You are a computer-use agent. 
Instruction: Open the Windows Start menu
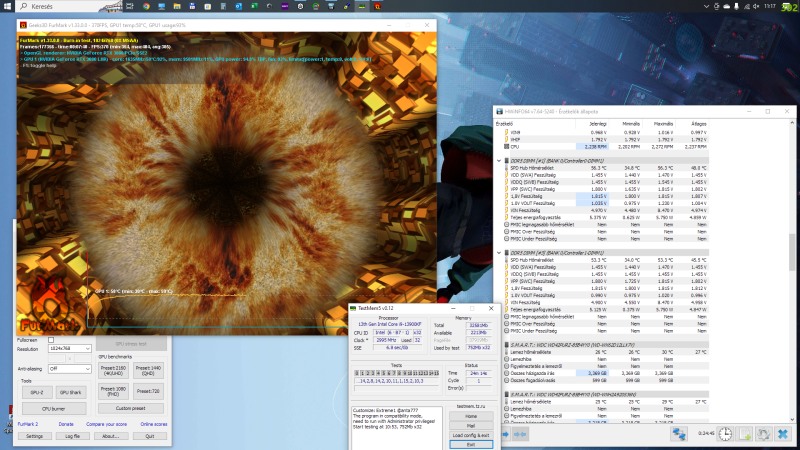coord(7,6)
